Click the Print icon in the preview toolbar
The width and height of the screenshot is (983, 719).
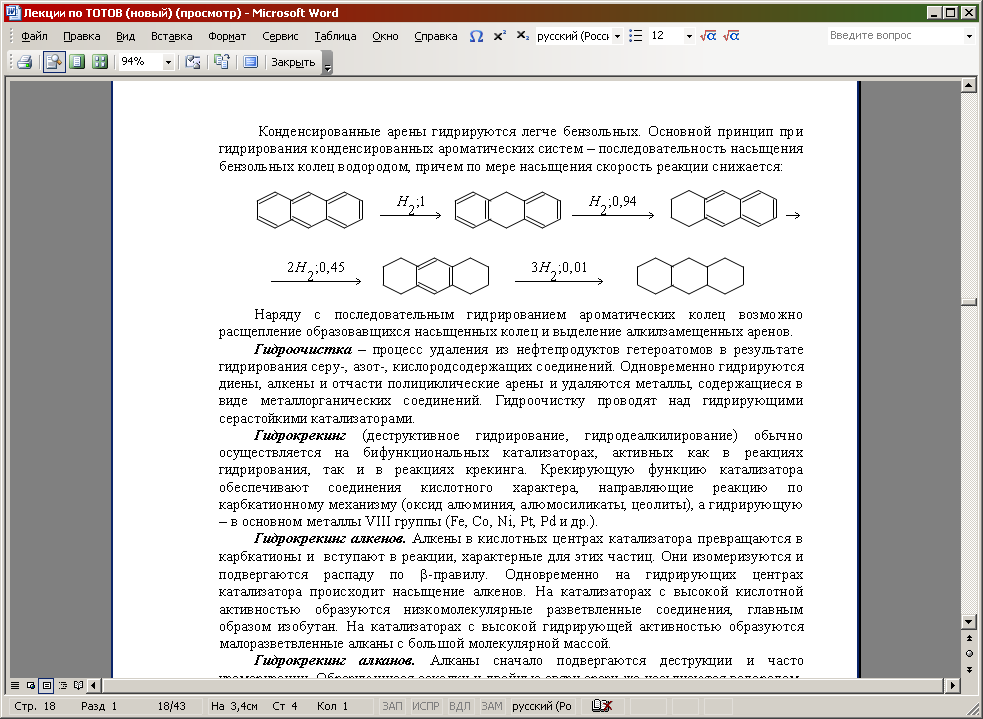[25, 61]
